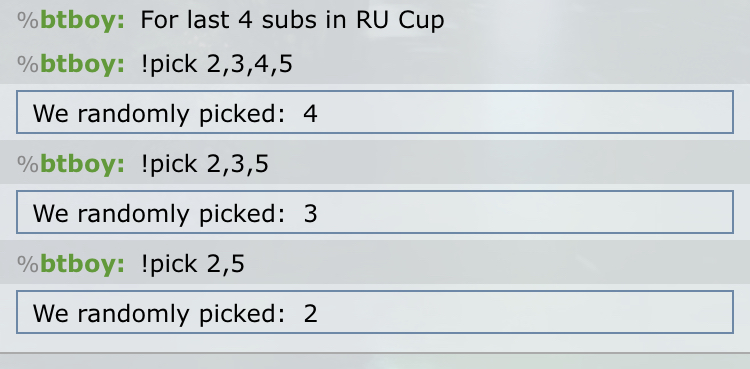
Task: Click the result box showing picked 2
Action: pyautogui.click(x=375, y=312)
